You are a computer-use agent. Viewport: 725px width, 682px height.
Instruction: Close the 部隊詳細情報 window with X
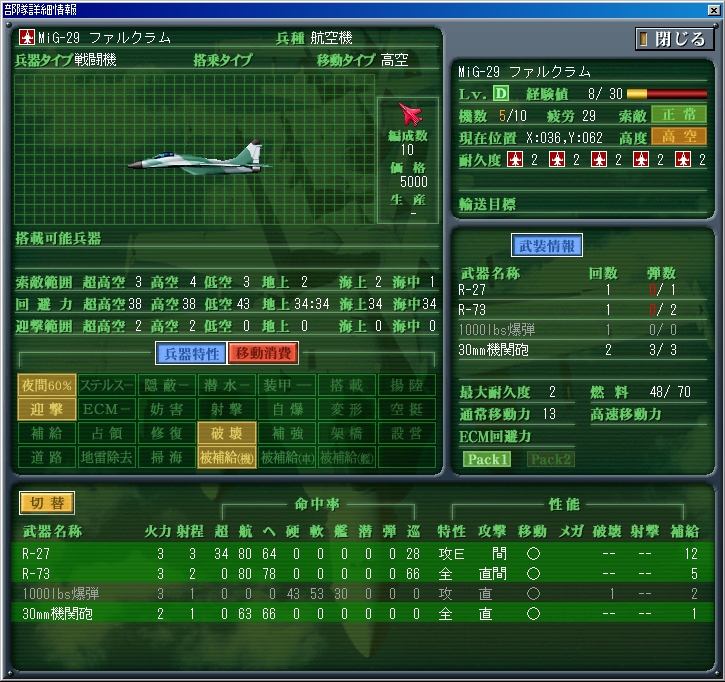tap(713, 10)
